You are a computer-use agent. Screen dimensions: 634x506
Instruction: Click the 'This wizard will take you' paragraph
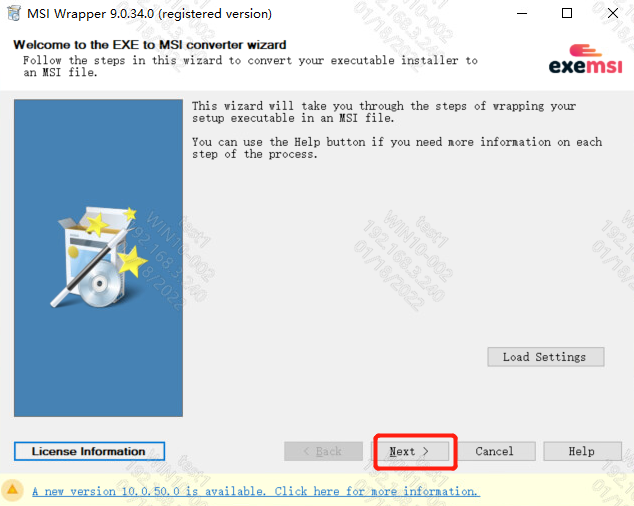(x=383, y=112)
